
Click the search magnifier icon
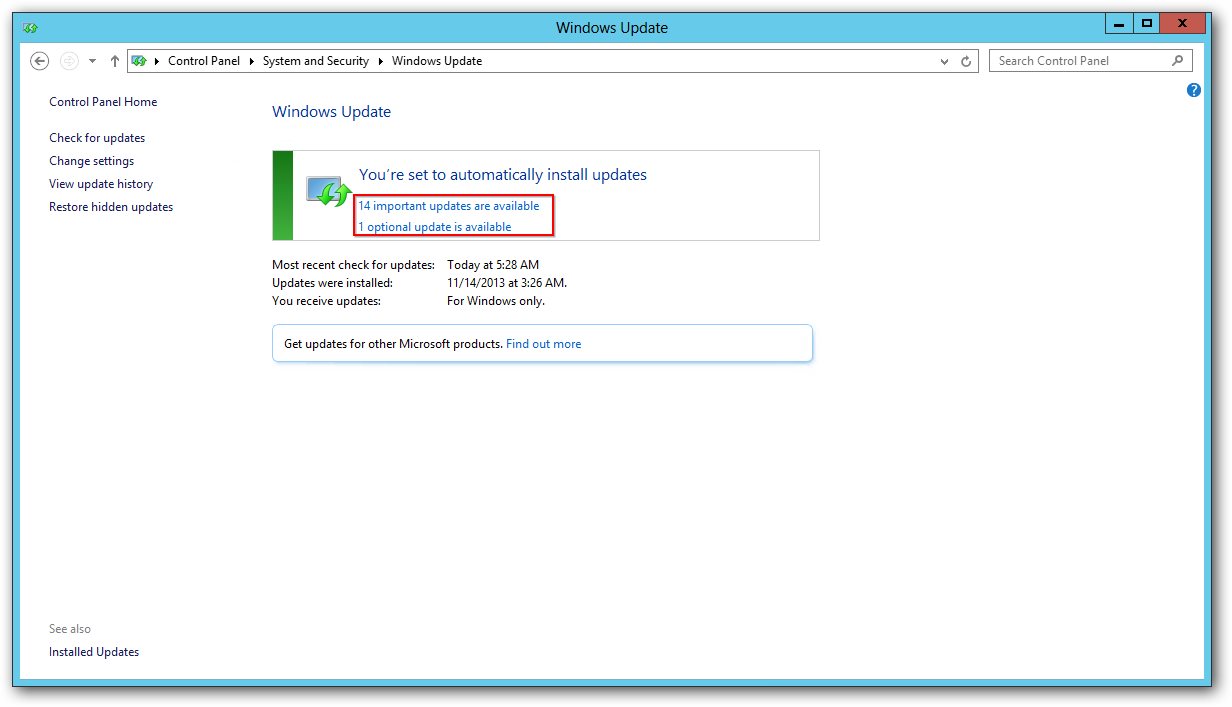click(x=1177, y=61)
